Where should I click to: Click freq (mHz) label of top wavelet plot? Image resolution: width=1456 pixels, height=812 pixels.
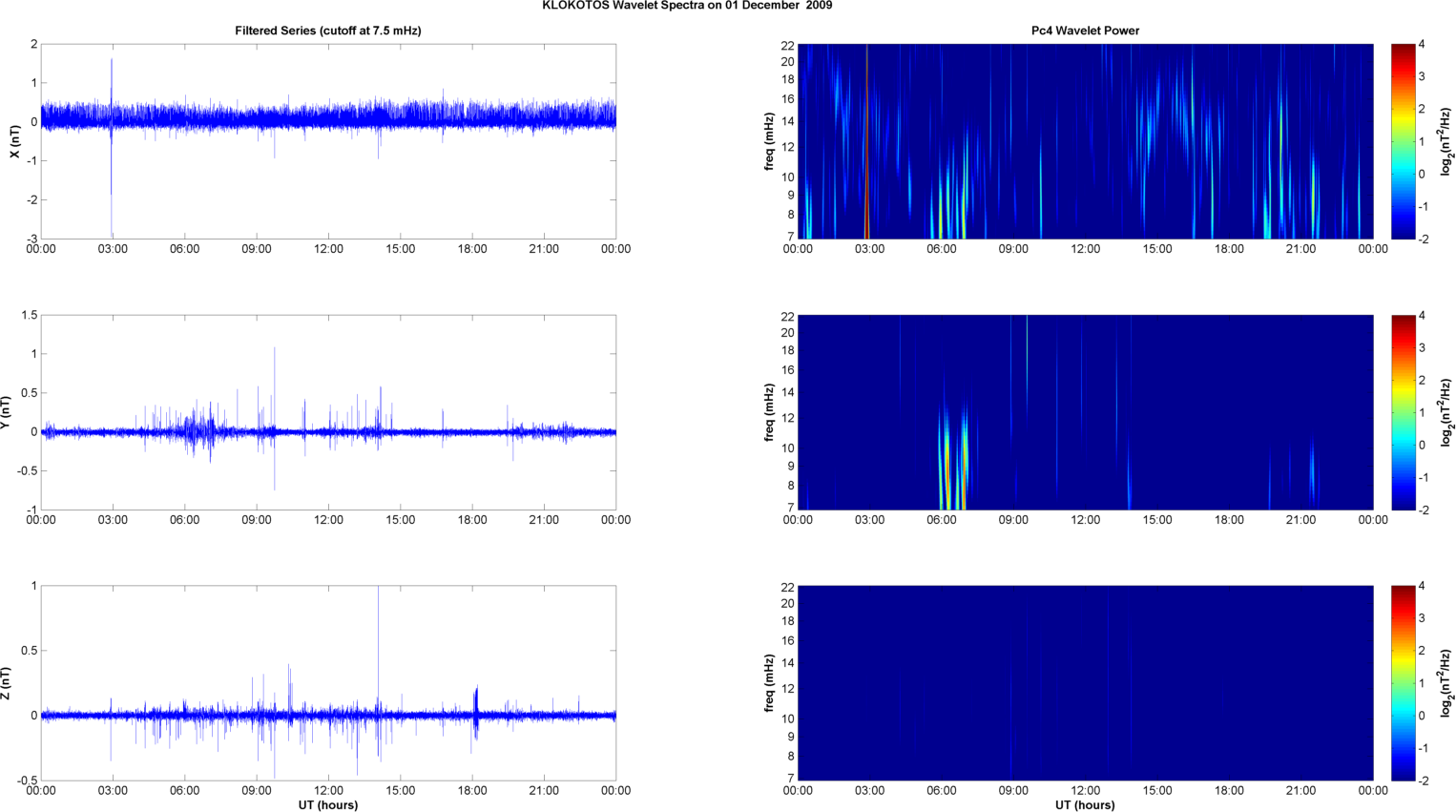[769, 141]
